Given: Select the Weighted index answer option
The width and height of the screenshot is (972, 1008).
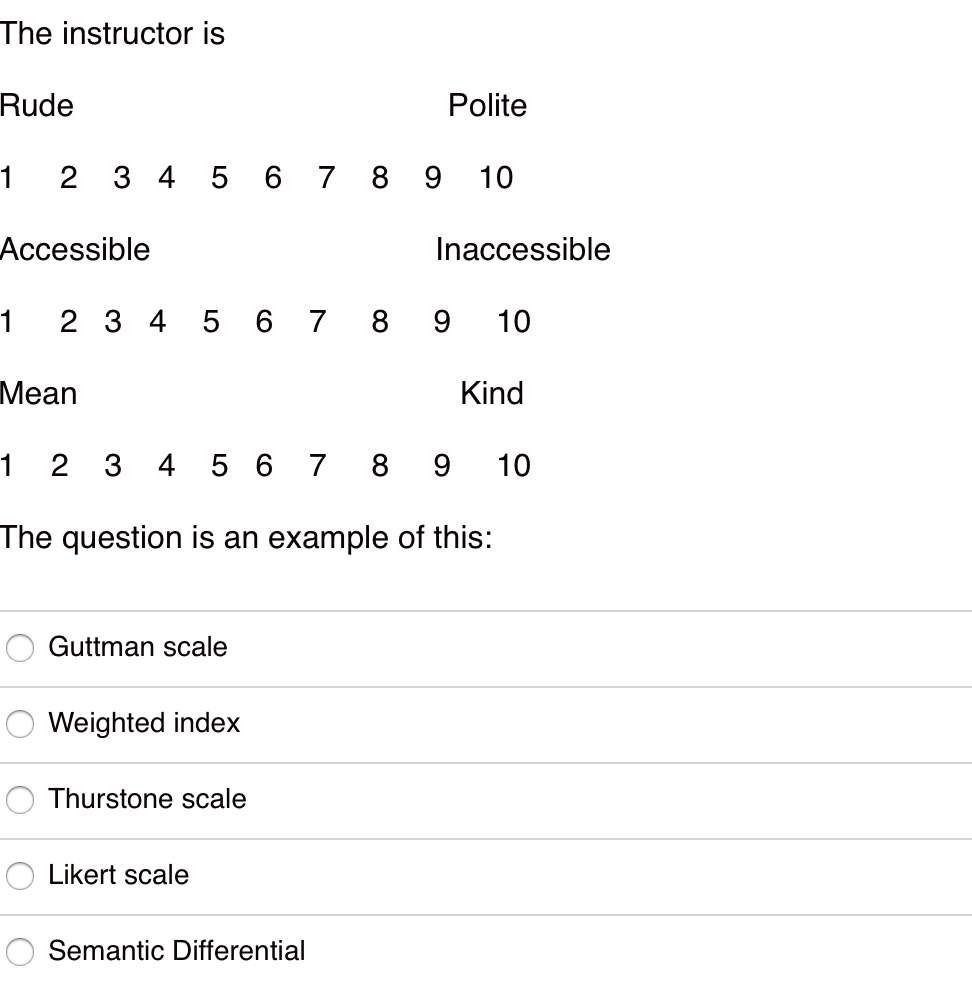Looking at the screenshot, I should pyautogui.click(x=20, y=724).
